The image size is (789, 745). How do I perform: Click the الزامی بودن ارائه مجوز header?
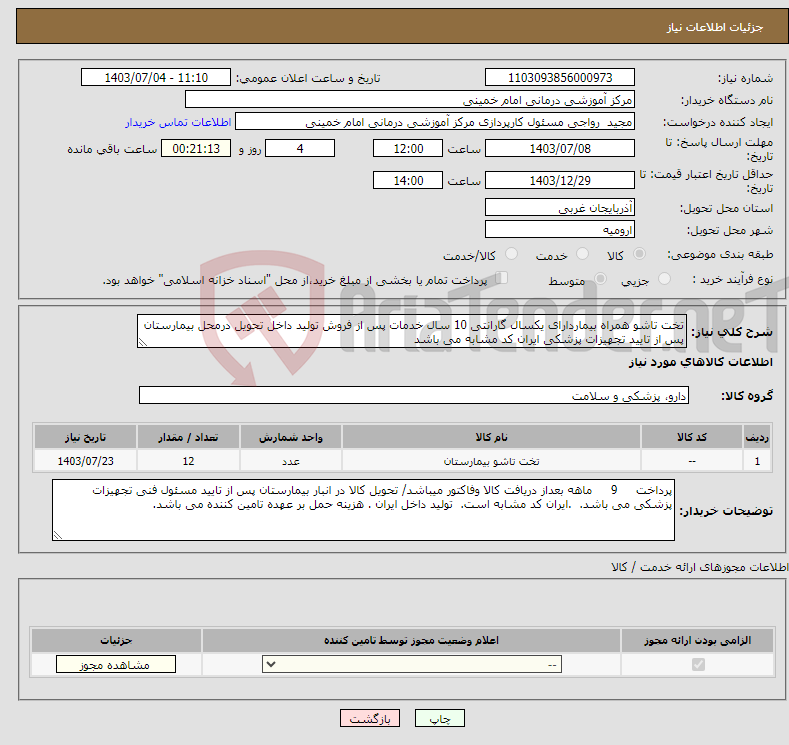click(x=697, y=640)
